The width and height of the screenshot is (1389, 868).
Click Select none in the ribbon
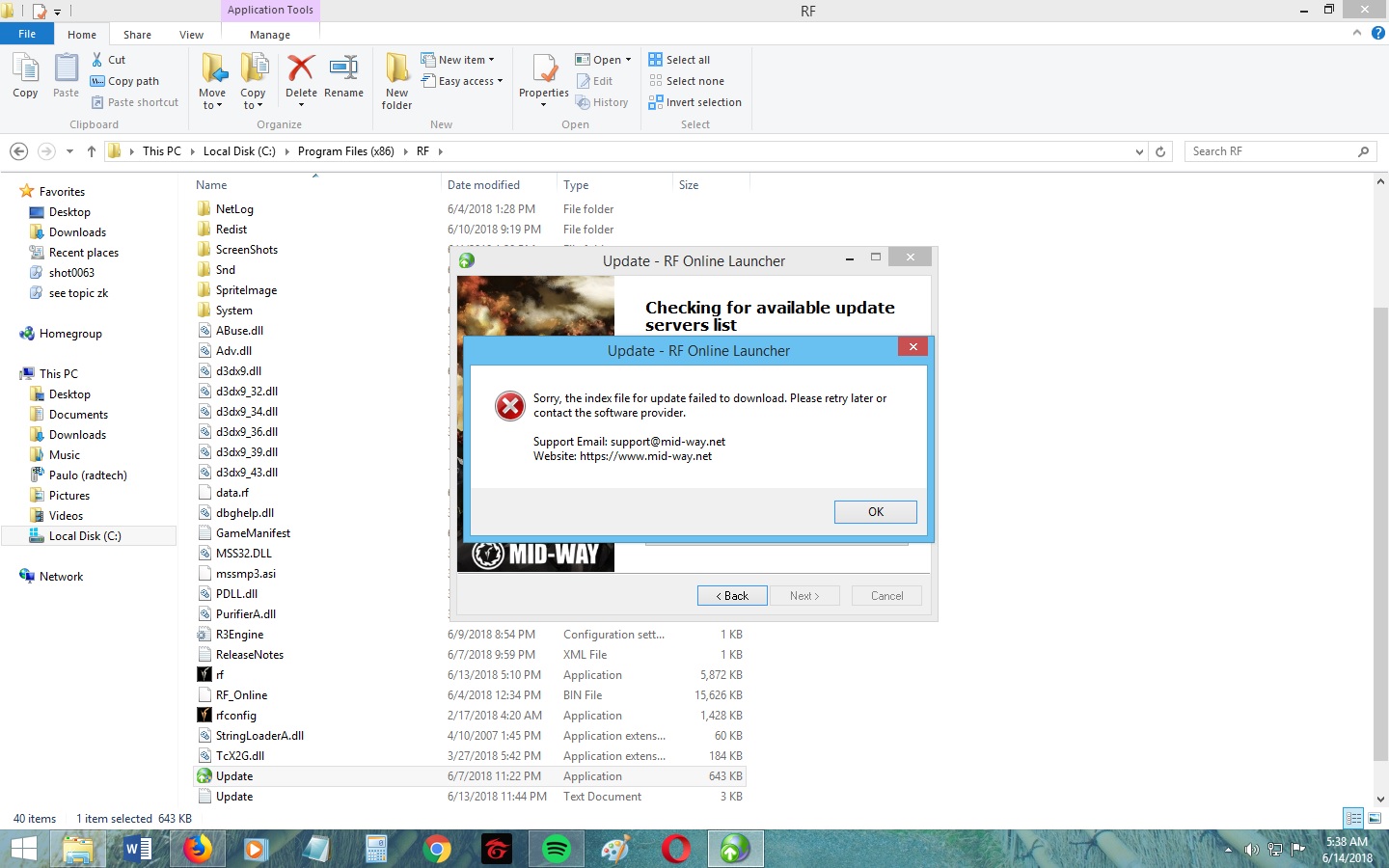click(686, 81)
